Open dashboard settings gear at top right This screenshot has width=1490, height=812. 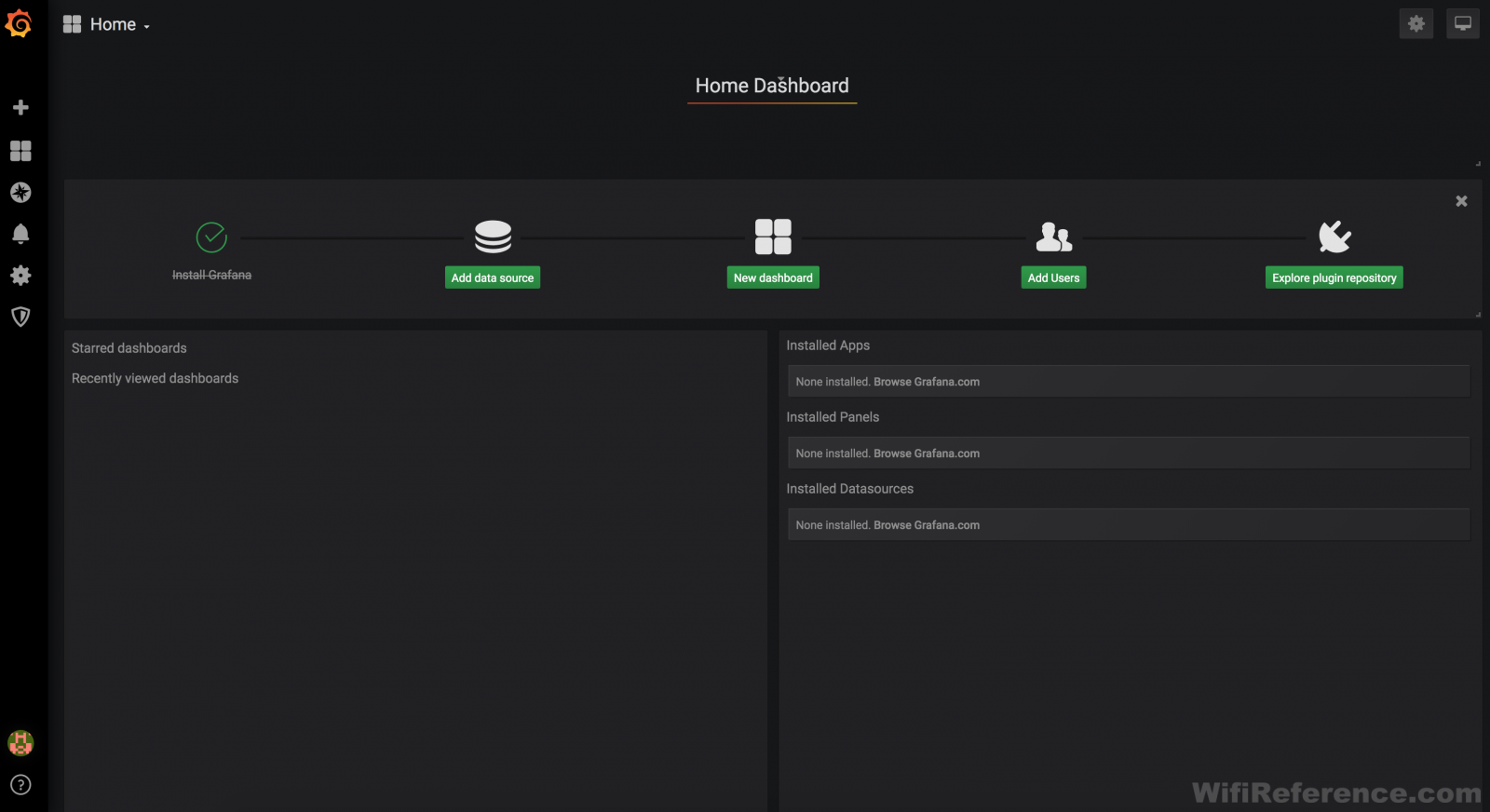pos(1415,24)
